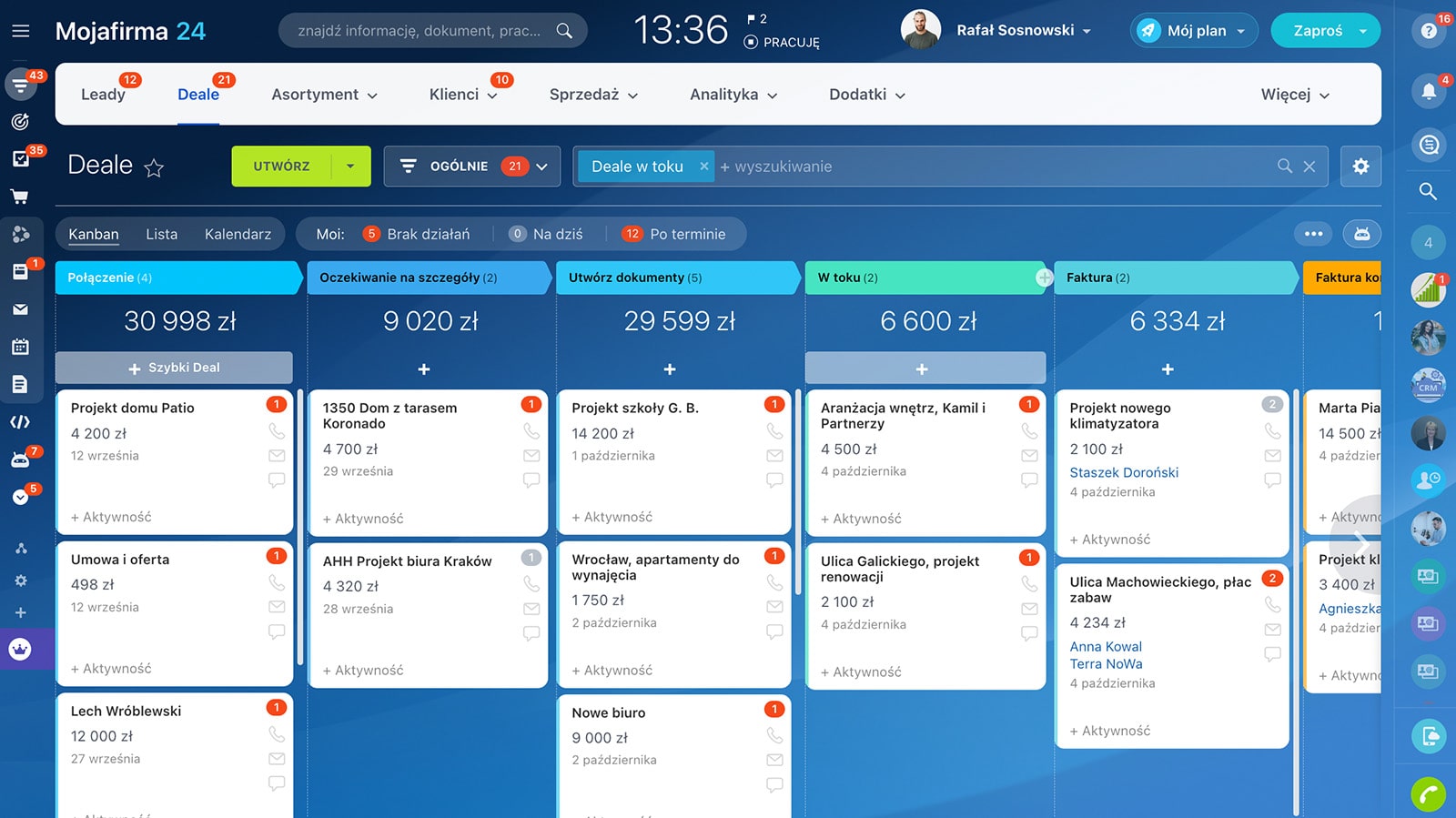Click phone icon on Projekt domu Patio card
This screenshot has height=818, width=1456.
[277, 431]
